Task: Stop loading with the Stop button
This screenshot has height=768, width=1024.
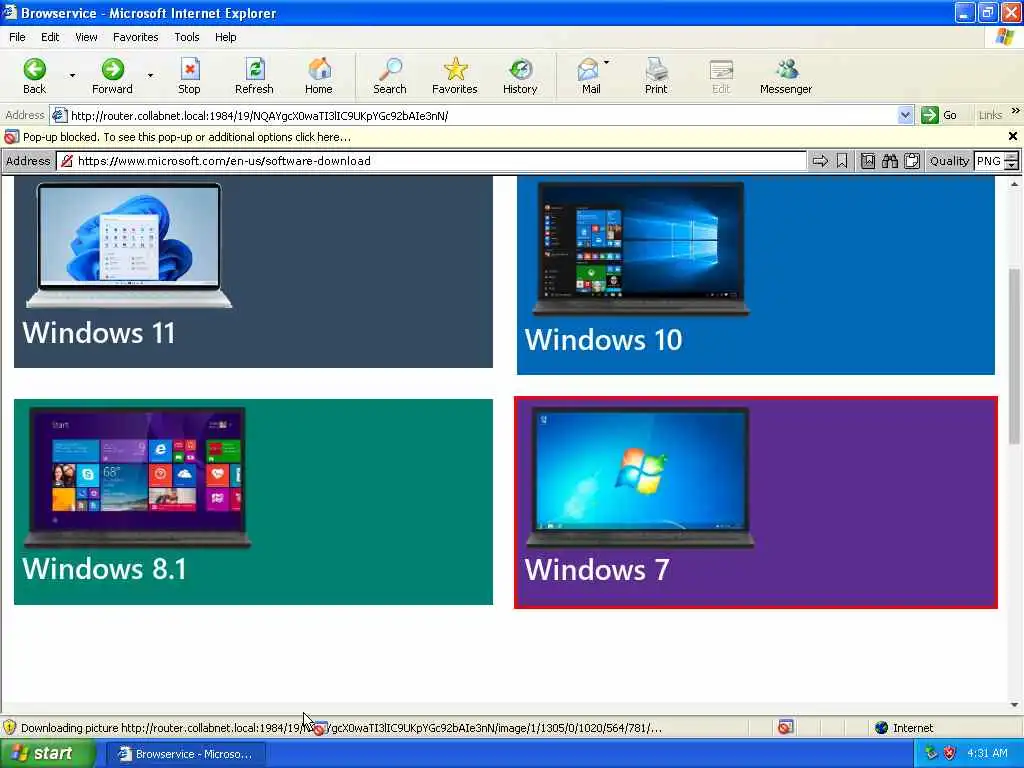Action: [x=189, y=76]
